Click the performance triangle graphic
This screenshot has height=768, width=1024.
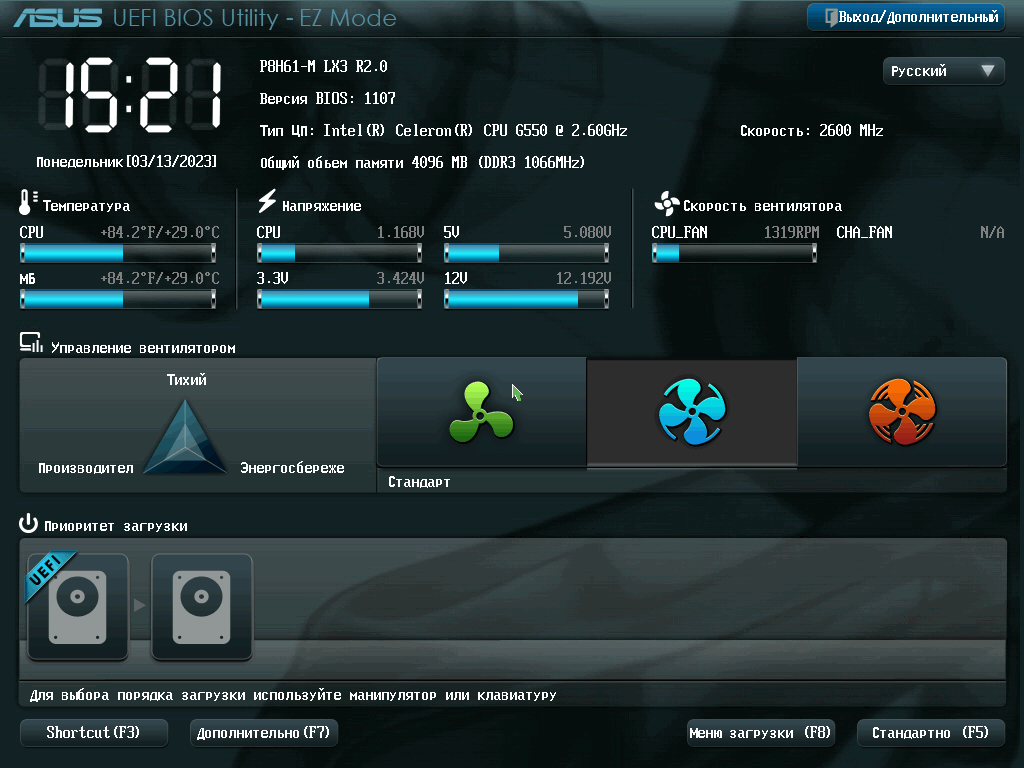coord(185,437)
